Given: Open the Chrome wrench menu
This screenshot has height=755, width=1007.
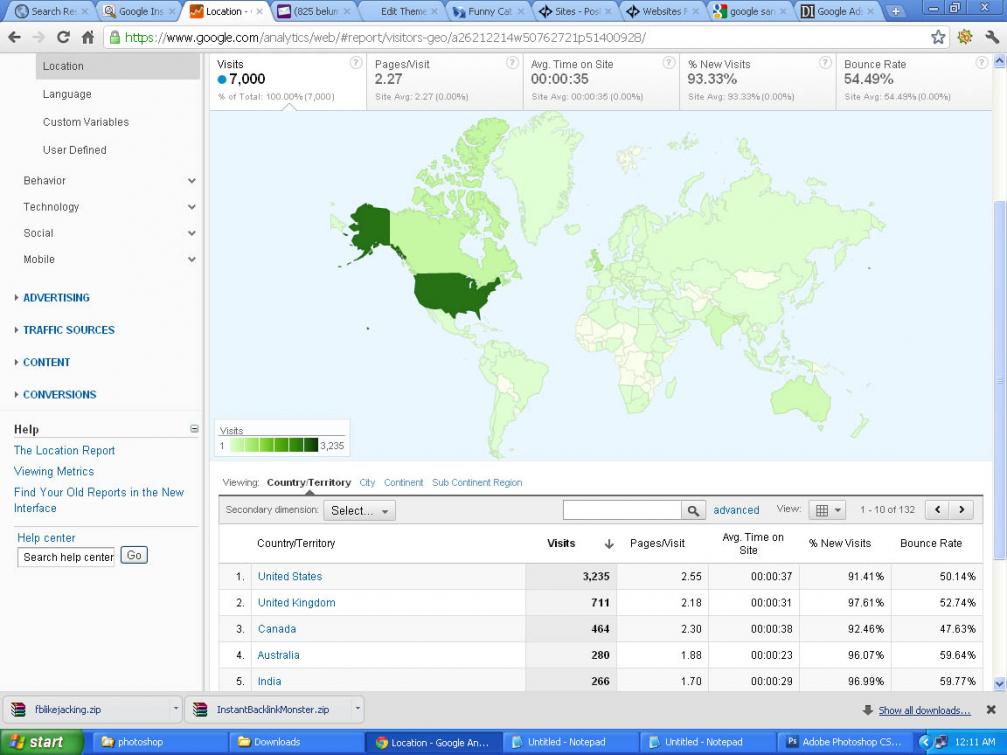Looking at the screenshot, I should click(x=992, y=37).
